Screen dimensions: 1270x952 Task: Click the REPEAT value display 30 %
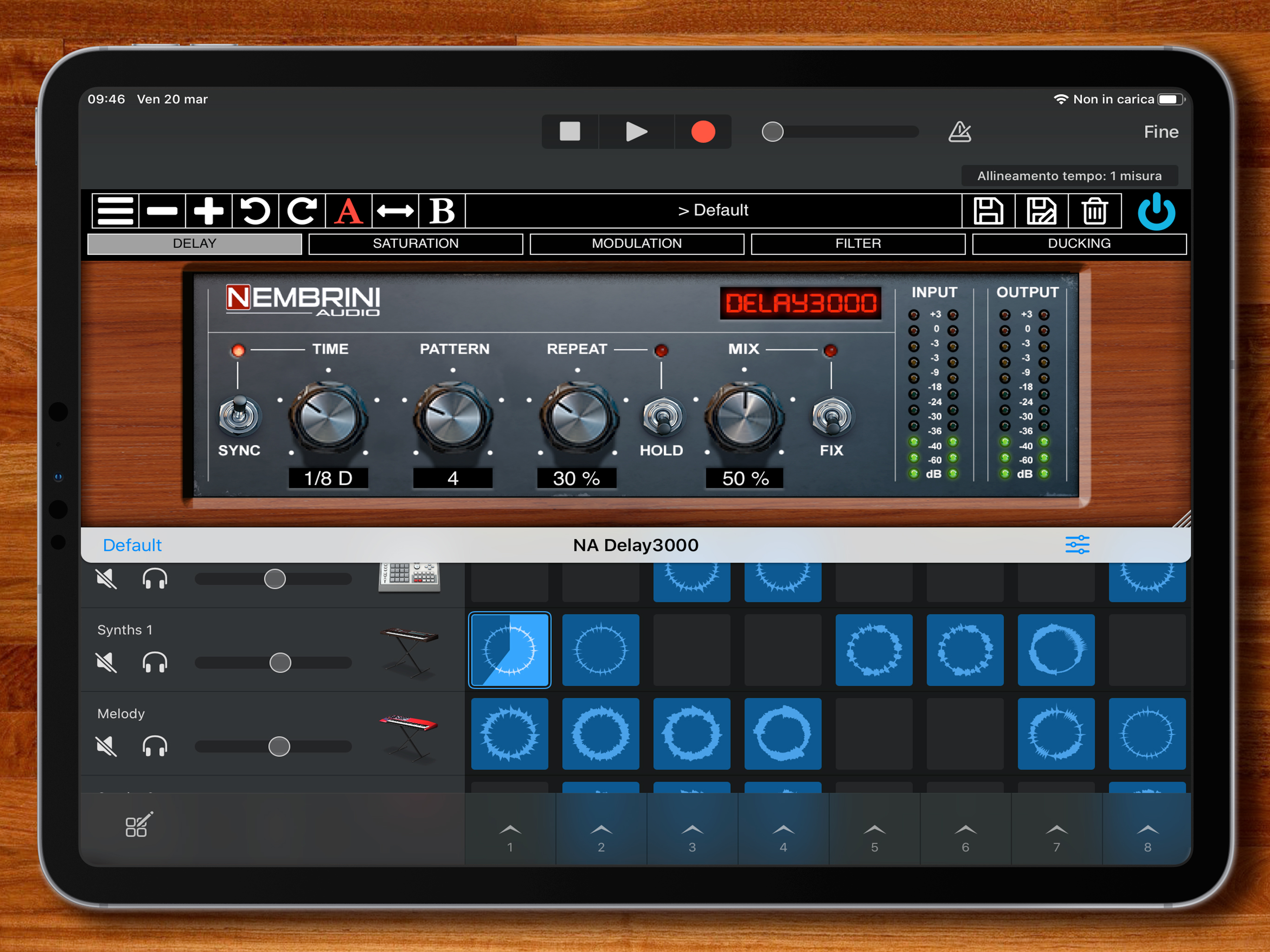(x=576, y=478)
